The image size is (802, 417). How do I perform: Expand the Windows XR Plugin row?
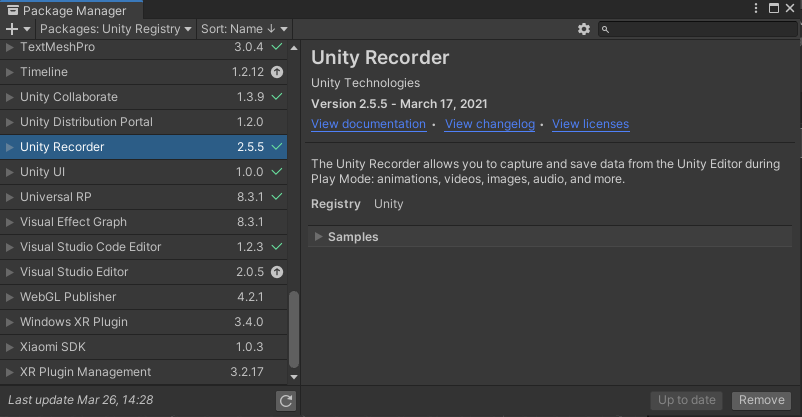pyautogui.click(x=9, y=322)
